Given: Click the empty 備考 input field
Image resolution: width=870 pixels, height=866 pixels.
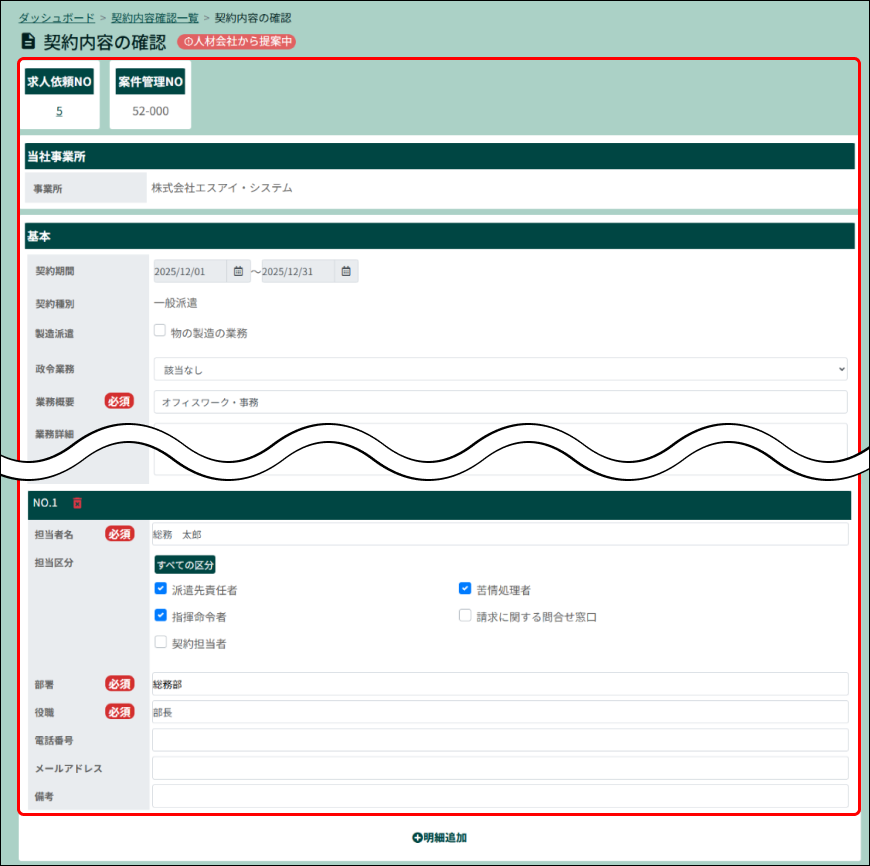Looking at the screenshot, I should point(500,796).
